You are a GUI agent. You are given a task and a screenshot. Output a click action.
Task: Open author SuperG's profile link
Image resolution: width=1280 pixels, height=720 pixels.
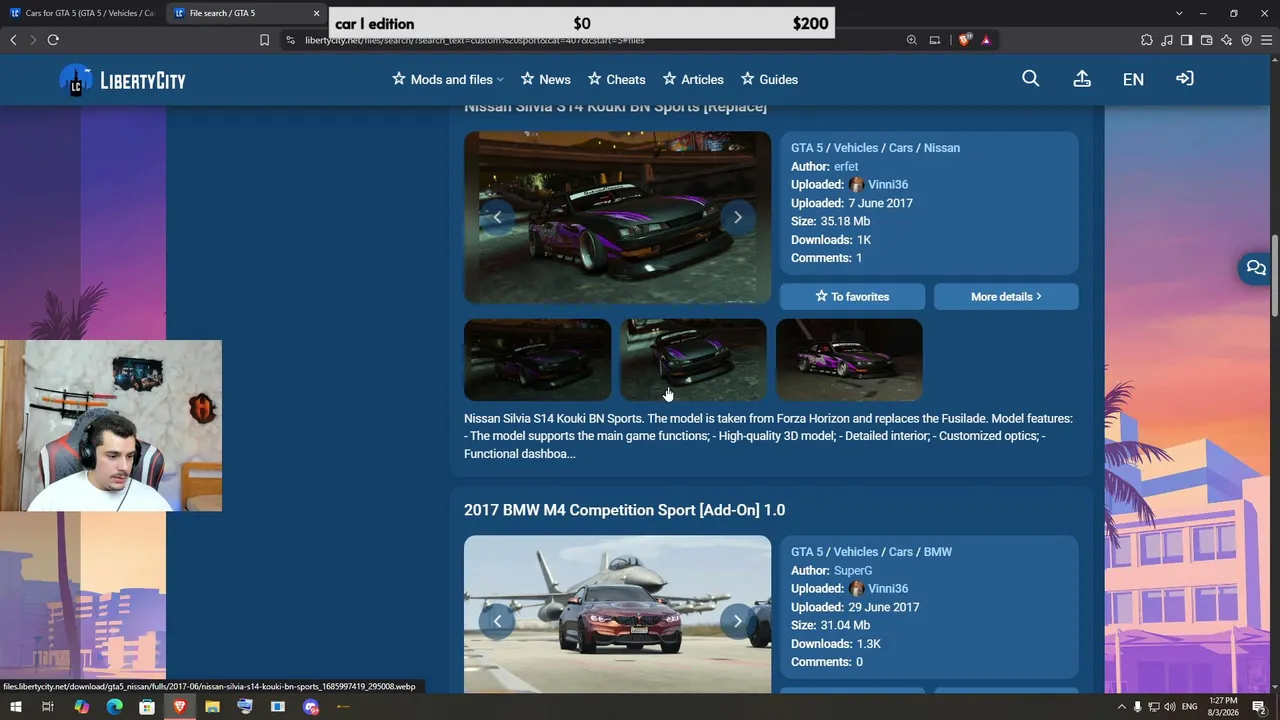click(853, 570)
